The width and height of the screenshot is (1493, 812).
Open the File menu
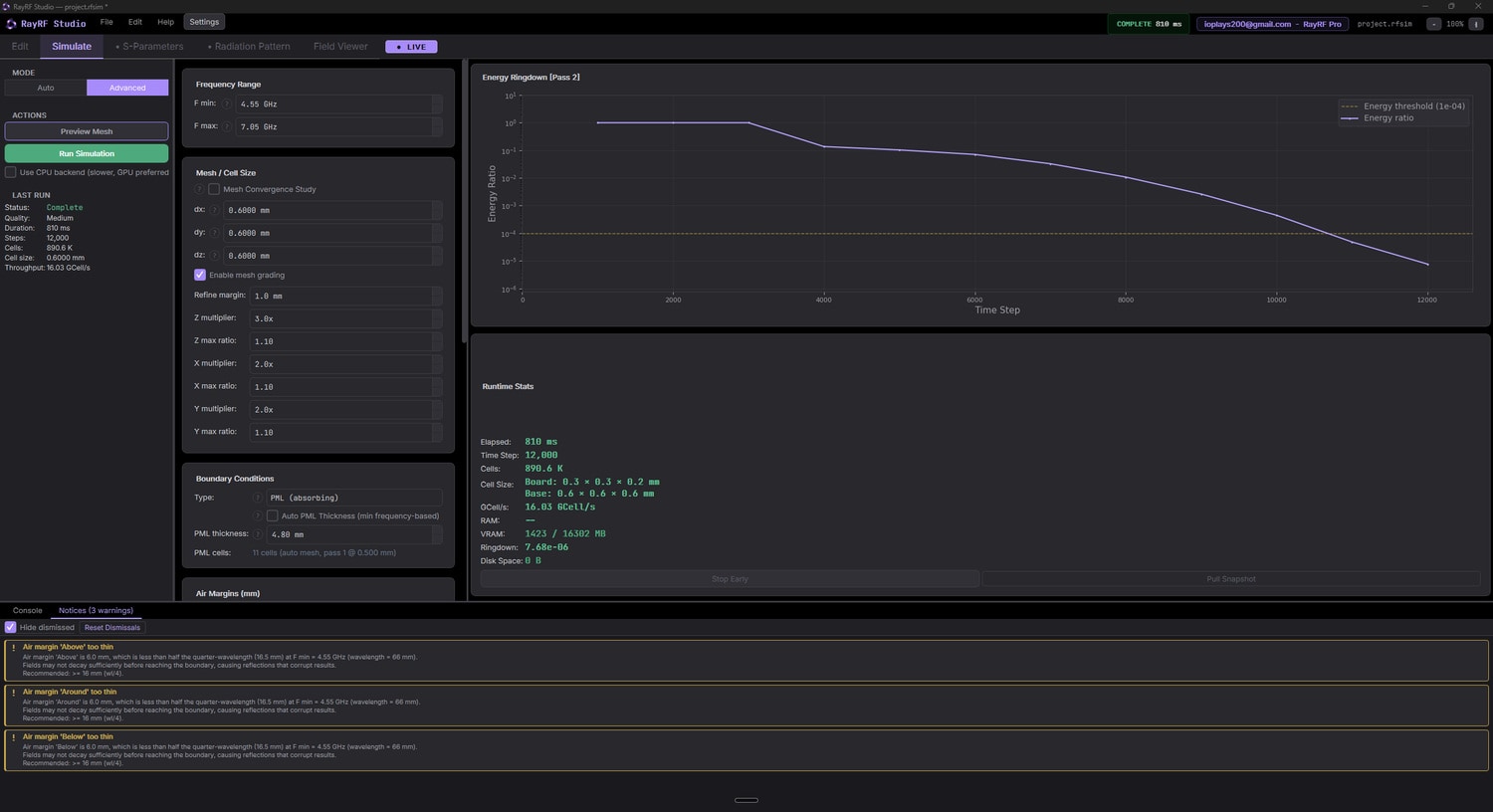pos(107,22)
